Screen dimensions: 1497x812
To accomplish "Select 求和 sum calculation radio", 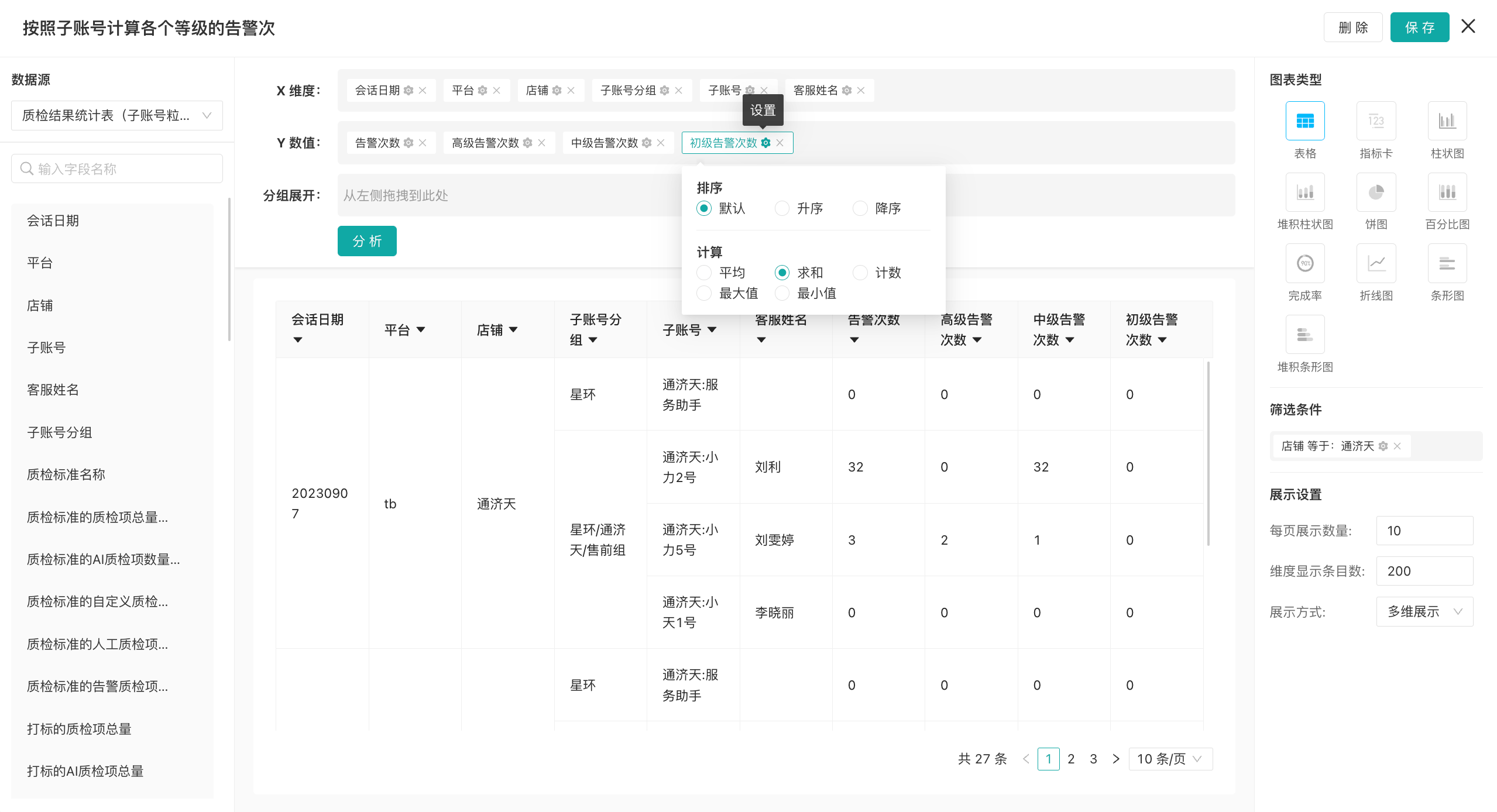I will click(x=782, y=273).
